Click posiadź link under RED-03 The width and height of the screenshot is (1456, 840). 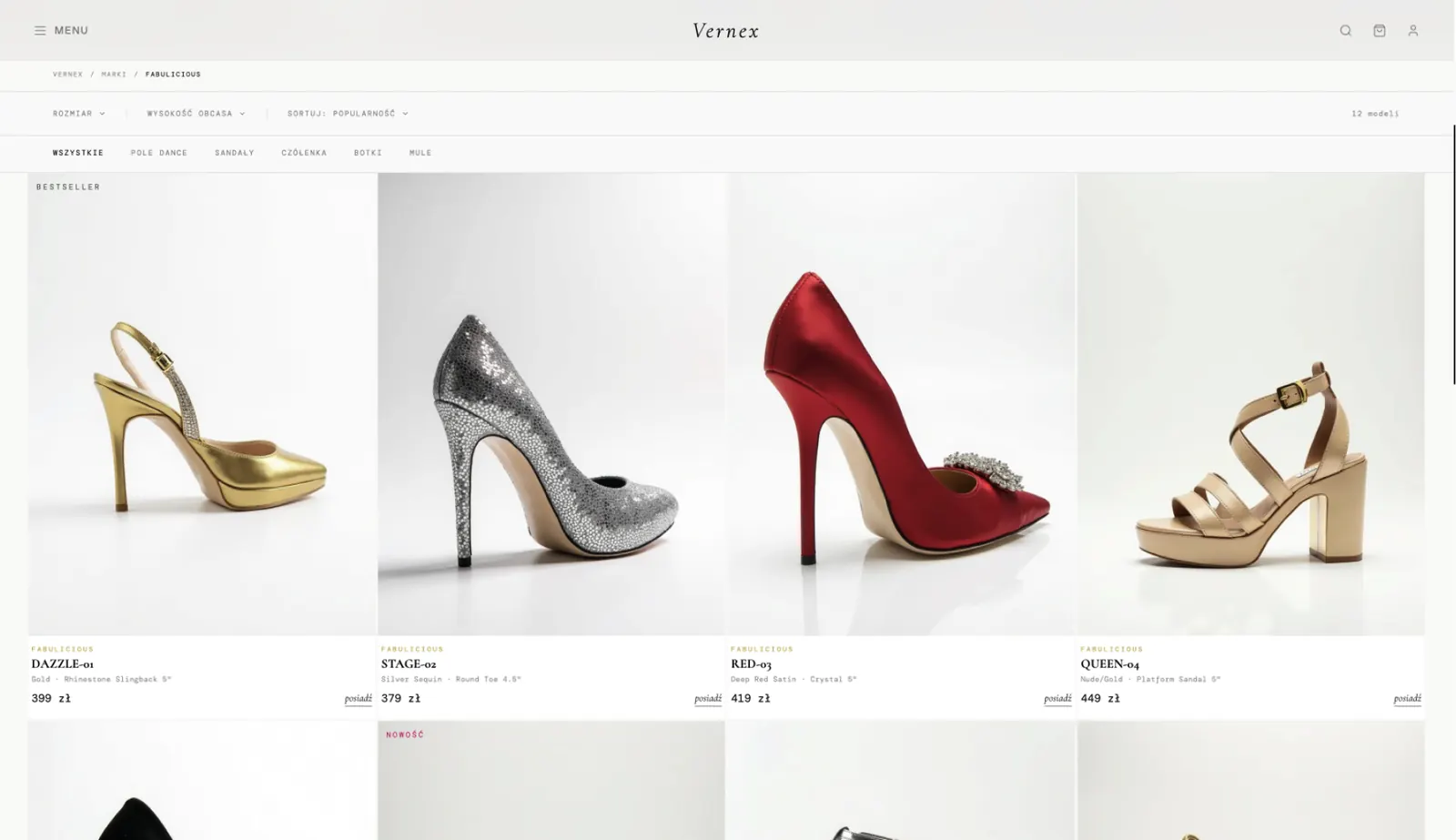click(x=1057, y=699)
